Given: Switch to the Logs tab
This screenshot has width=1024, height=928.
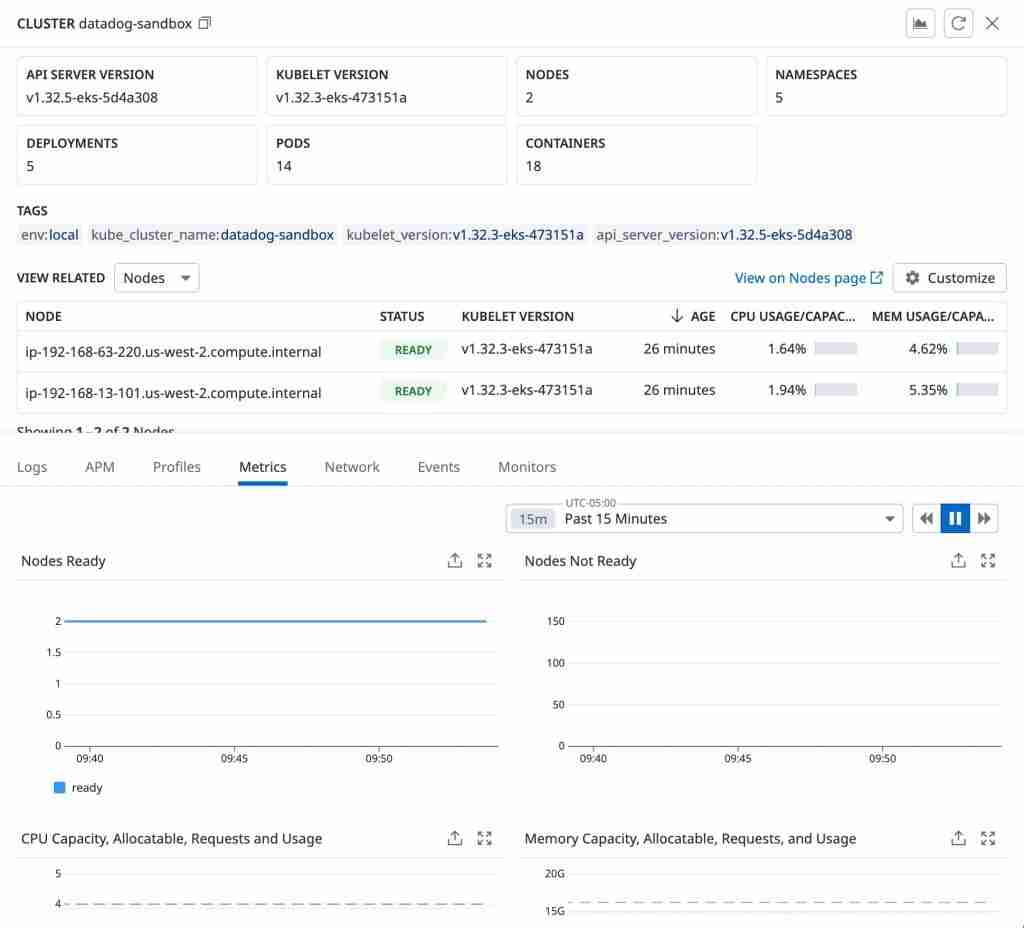Looking at the screenshot, I should click(32, 467).
